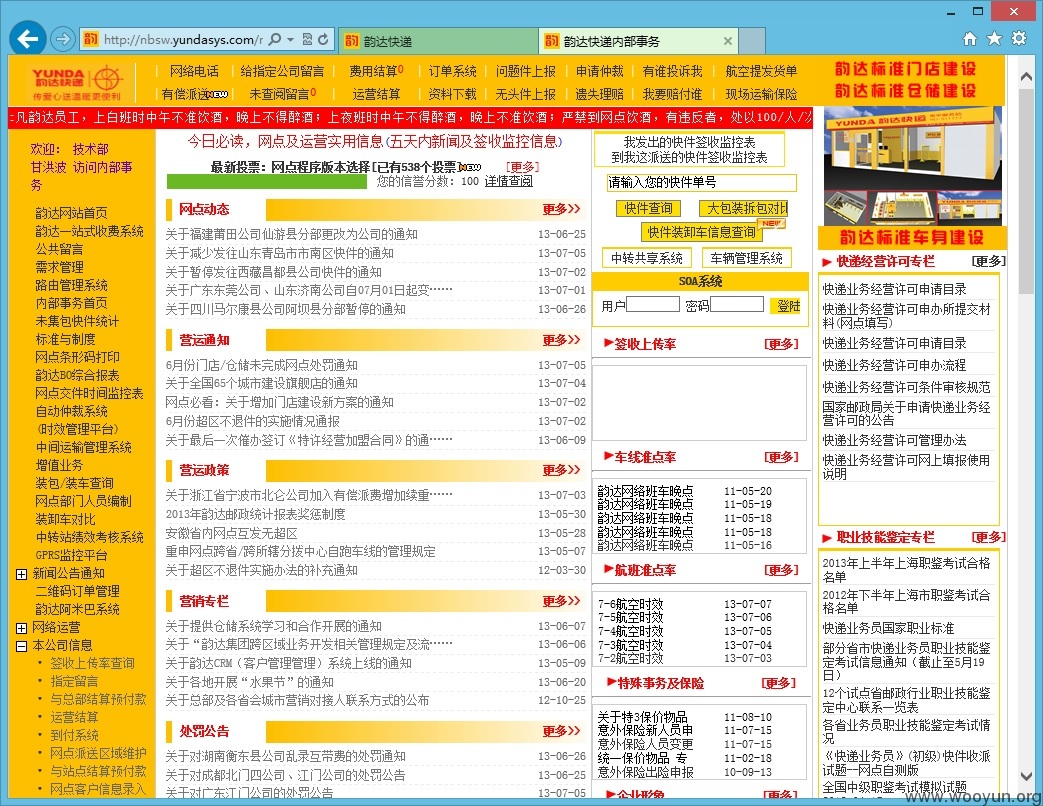Open browser Tools gear icon

click(1019, 39)
